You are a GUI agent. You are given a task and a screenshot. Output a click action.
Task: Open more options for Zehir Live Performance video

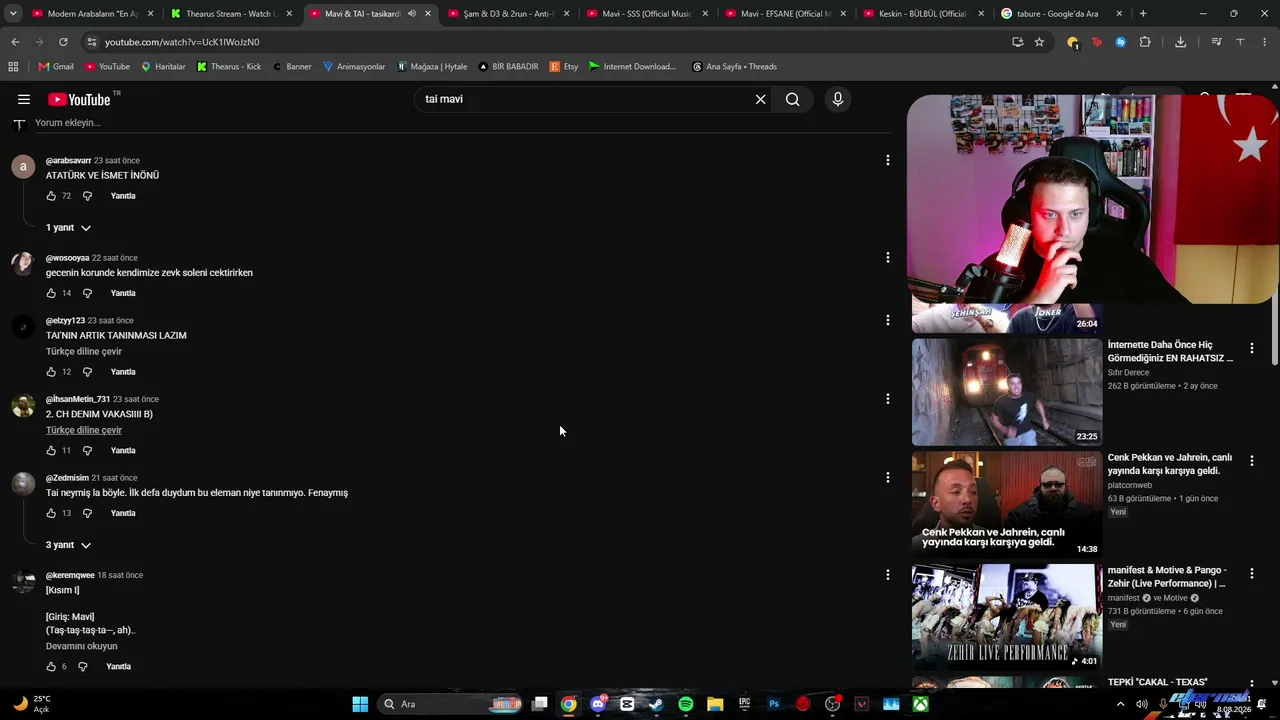coord(1251,574)
